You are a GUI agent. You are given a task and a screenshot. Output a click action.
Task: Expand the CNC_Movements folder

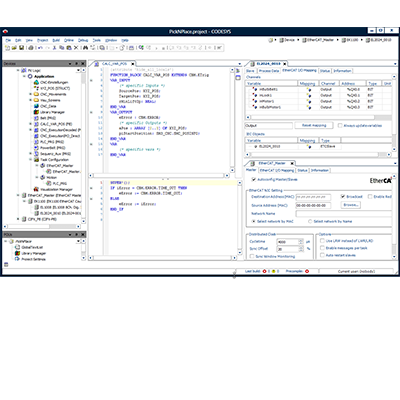pyautogui.click(x=30, y=94)
